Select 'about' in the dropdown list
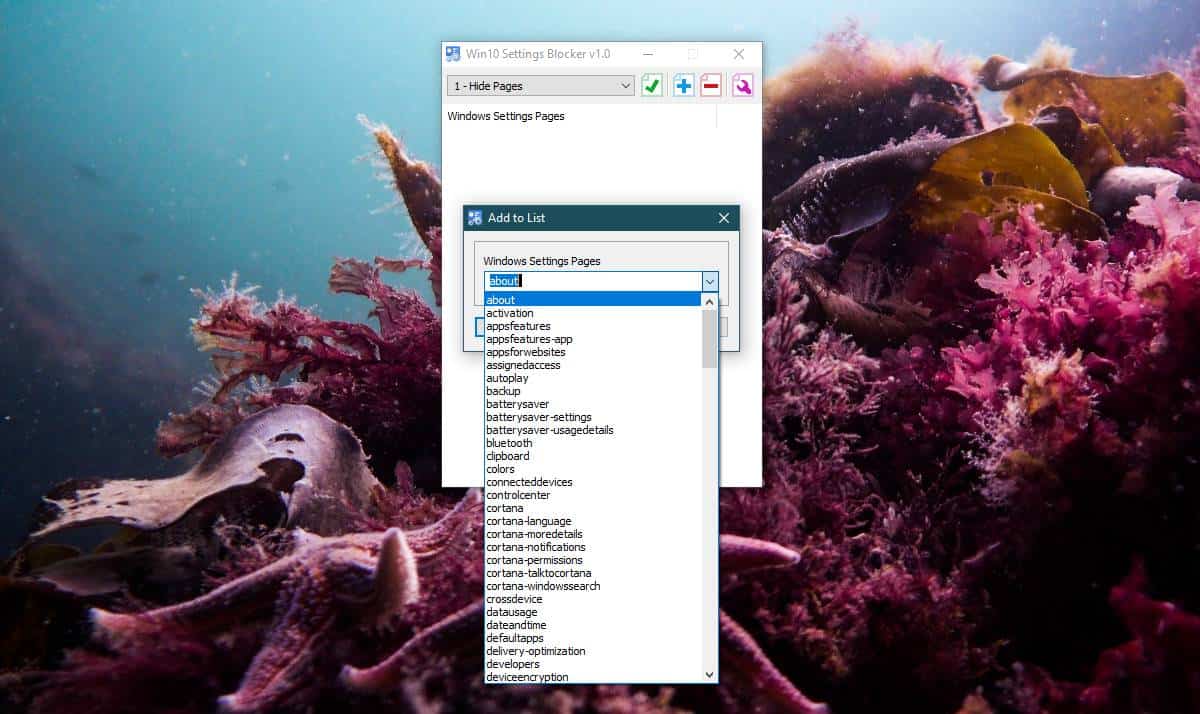 [593, 300]
